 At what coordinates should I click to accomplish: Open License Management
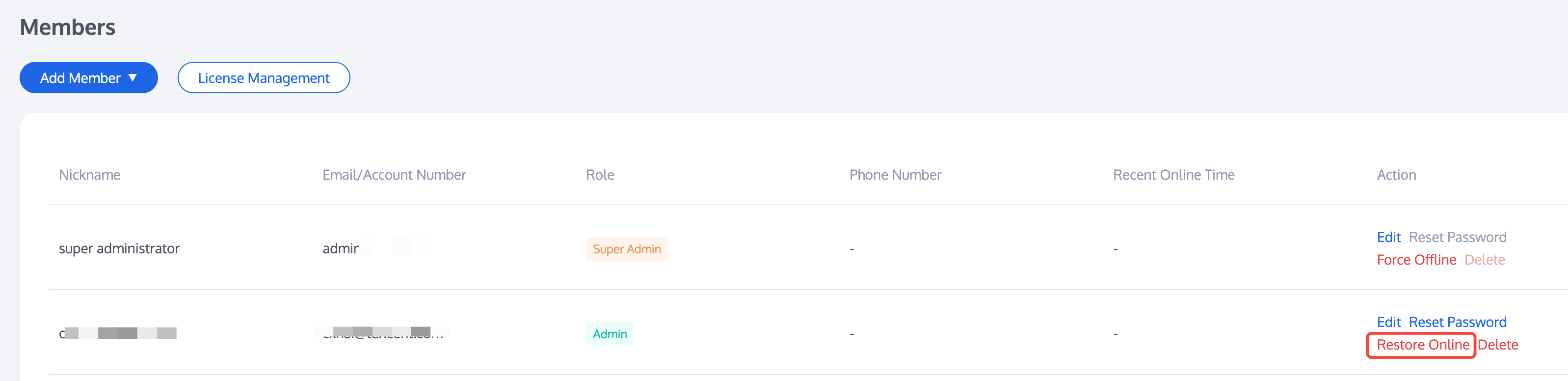point(264,78)
